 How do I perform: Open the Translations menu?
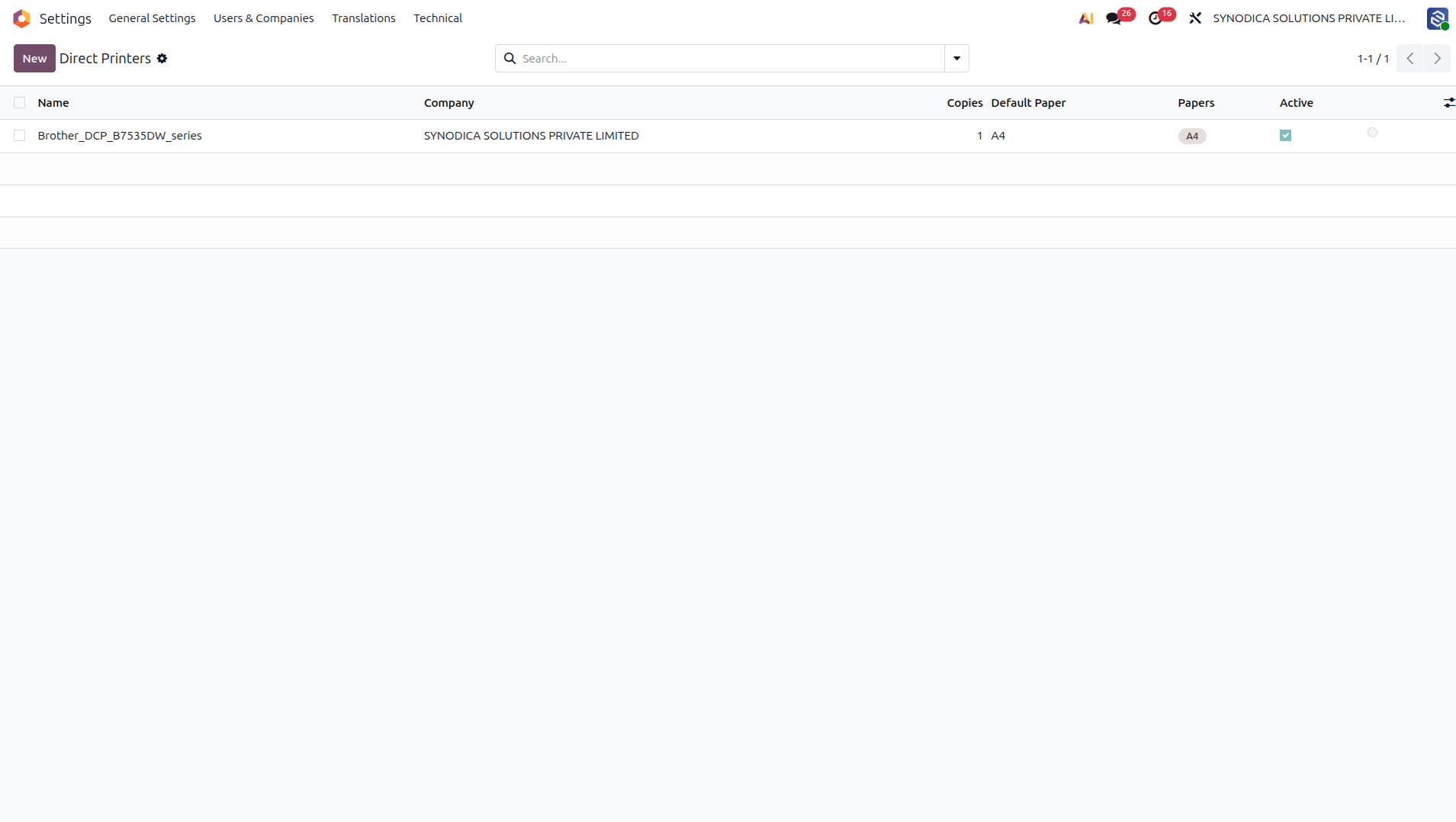(364, 18)
